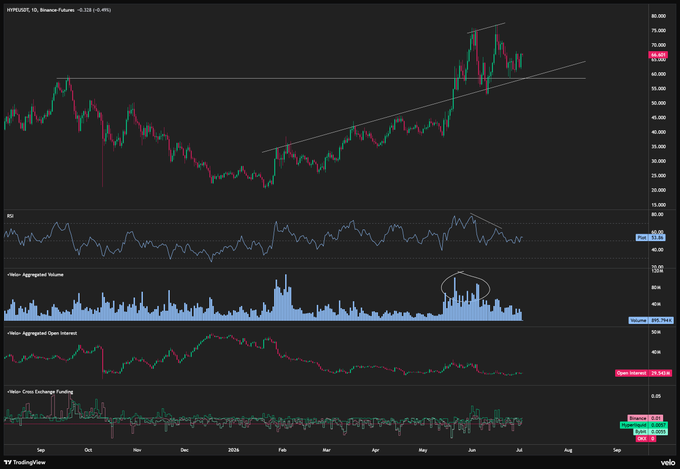Click the 35.000 price axis label

click(x=658, y=147)
